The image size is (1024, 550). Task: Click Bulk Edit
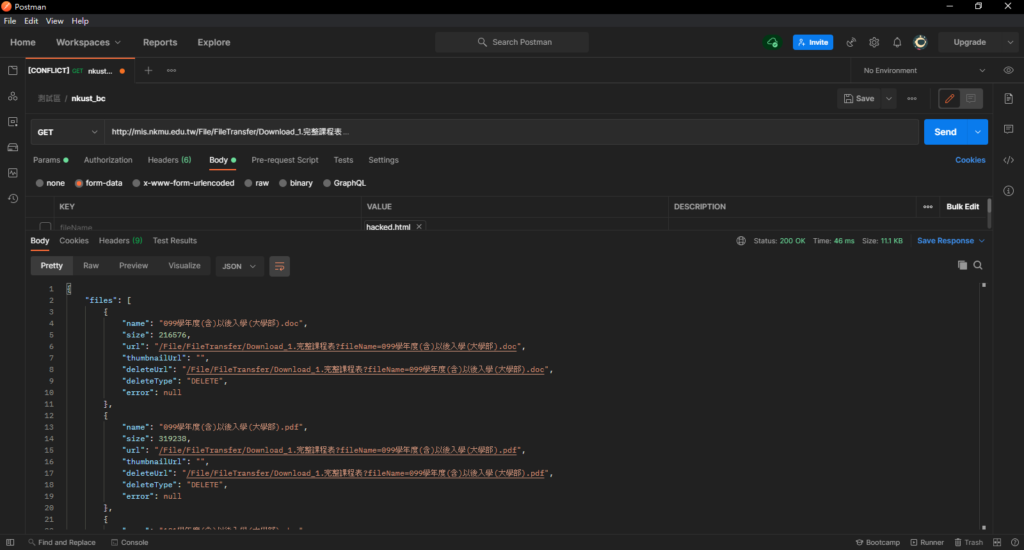point(963,207)
